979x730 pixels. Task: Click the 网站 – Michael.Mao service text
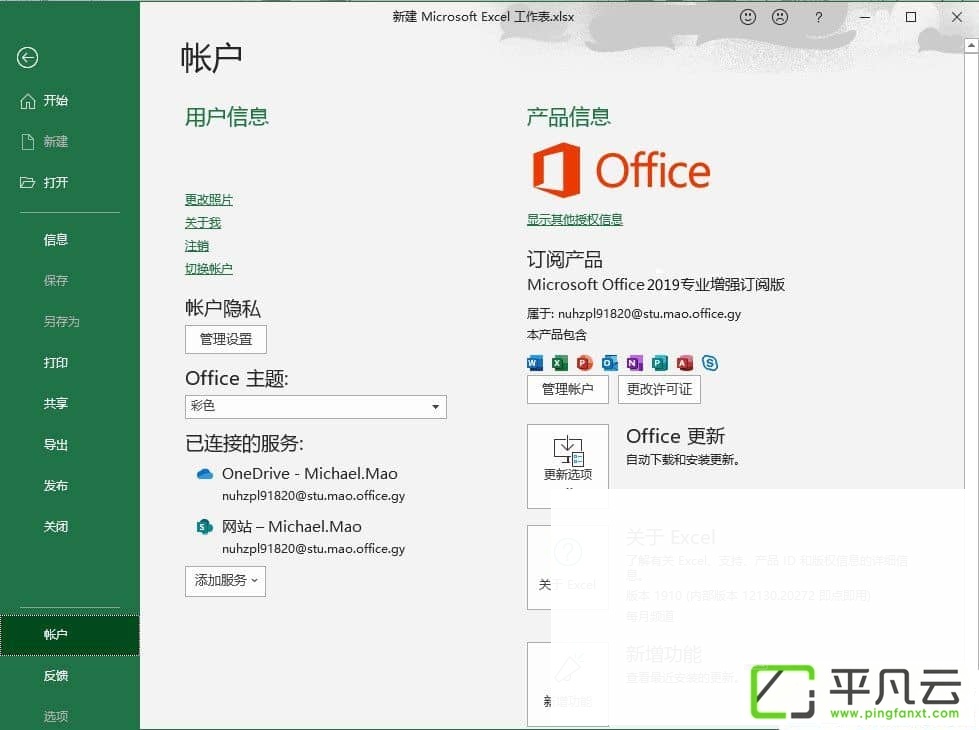coord(292,527)
